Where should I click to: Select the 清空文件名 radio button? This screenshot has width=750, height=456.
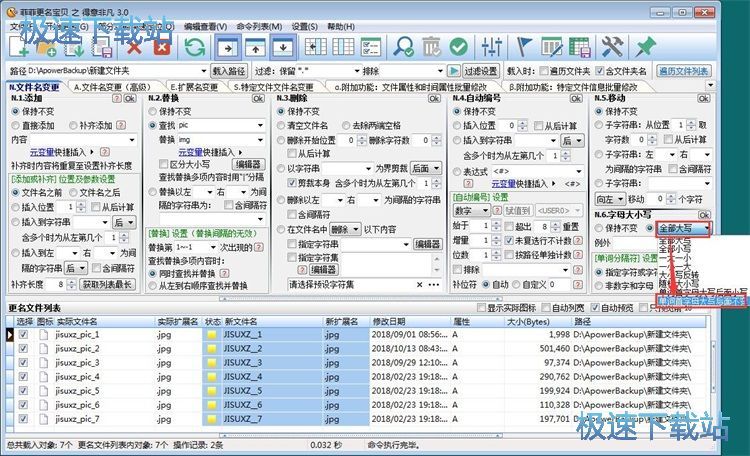(281, 125)
